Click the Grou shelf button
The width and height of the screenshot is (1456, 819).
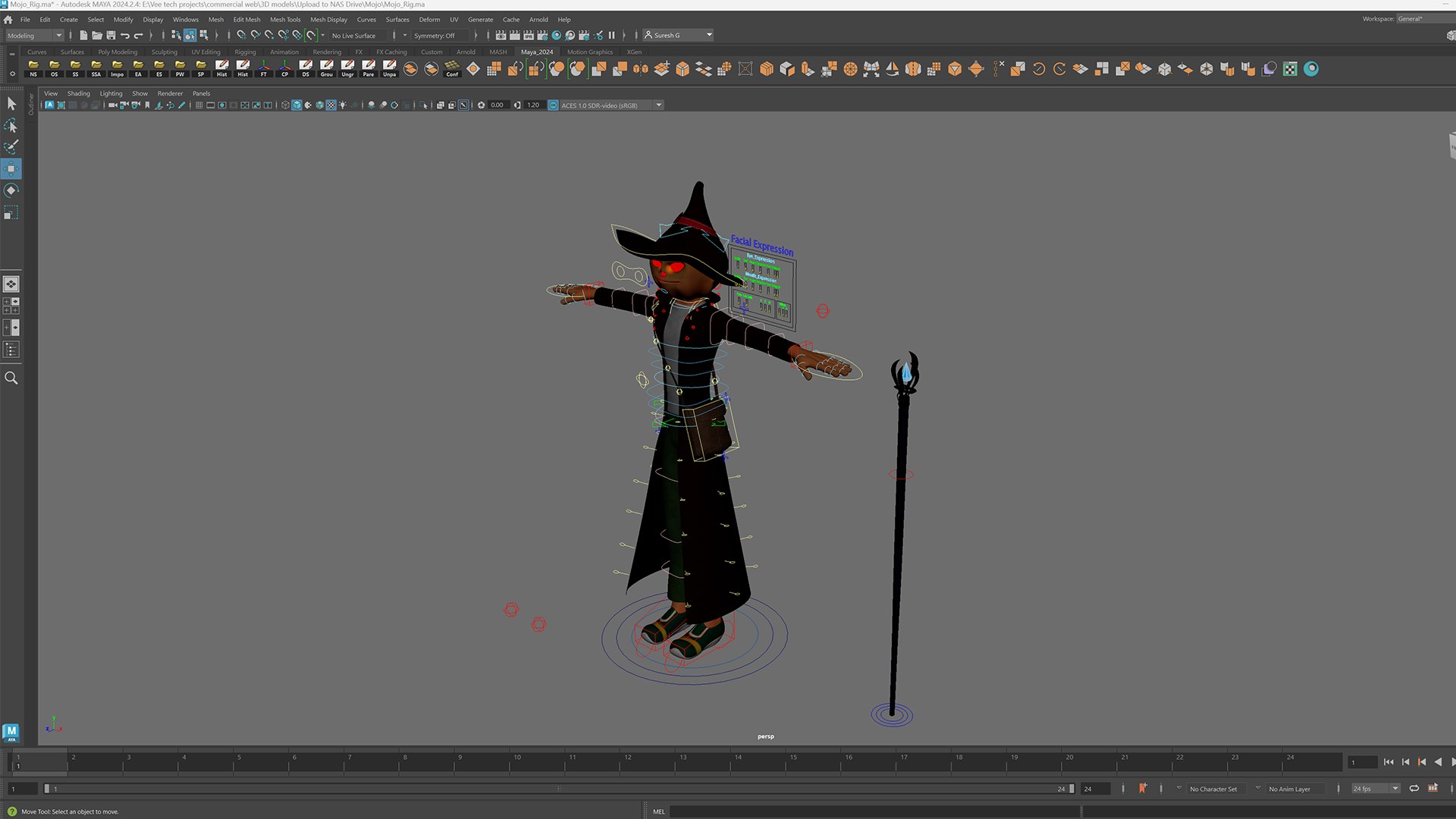click(x=327, y=69)
